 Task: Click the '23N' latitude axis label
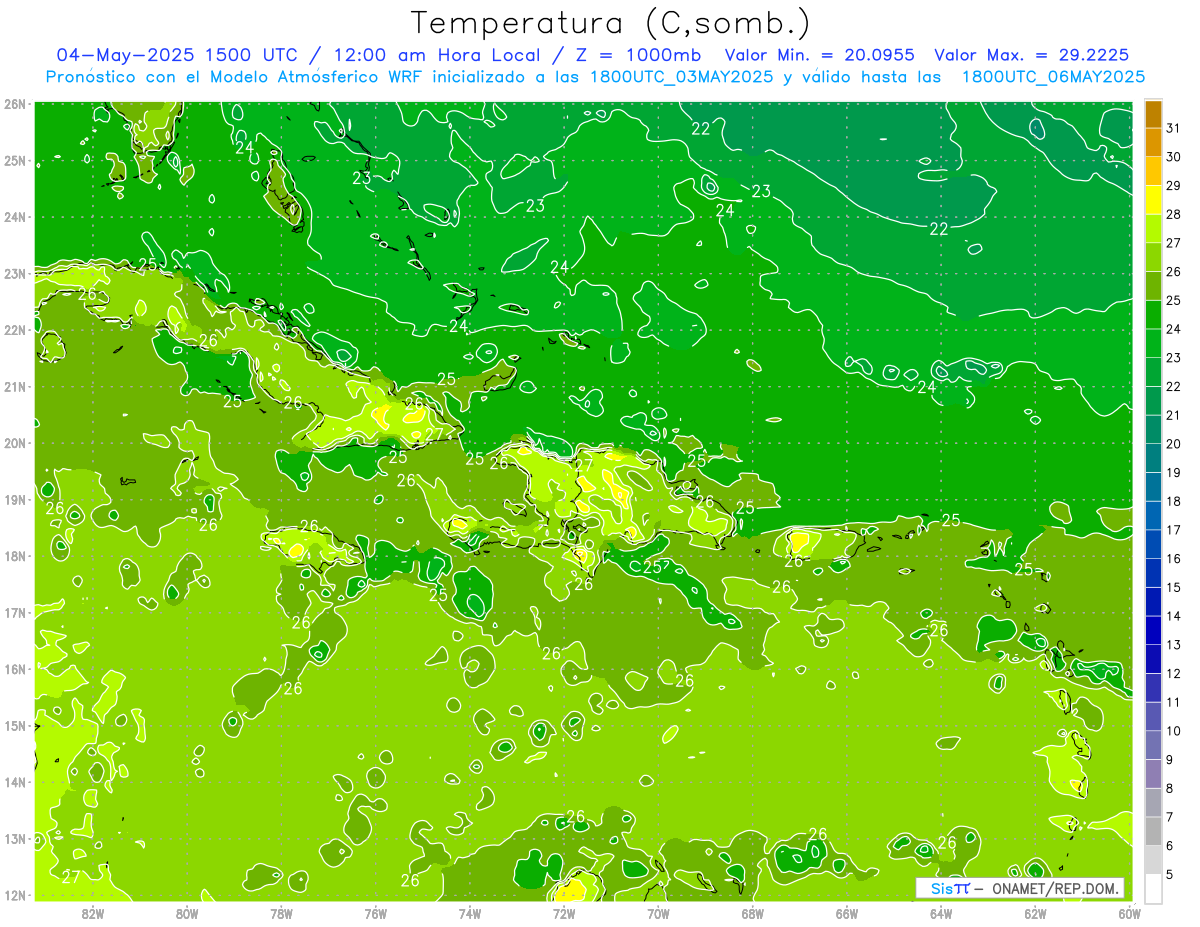pos(15,273)
